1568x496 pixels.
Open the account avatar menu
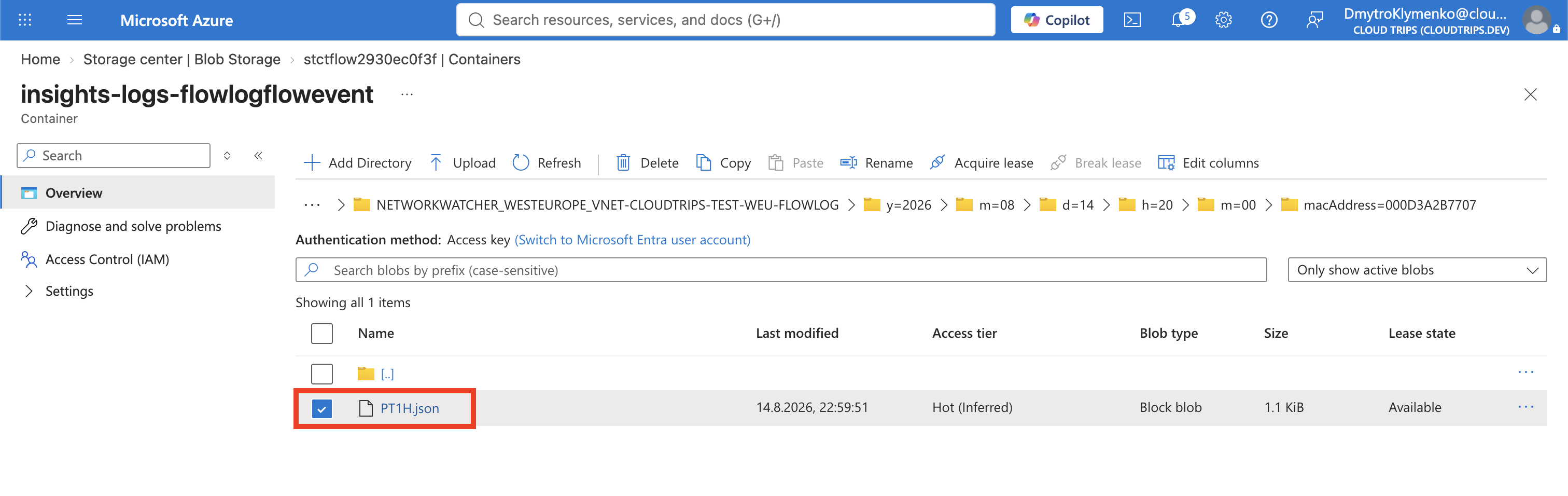[1537, 20]
